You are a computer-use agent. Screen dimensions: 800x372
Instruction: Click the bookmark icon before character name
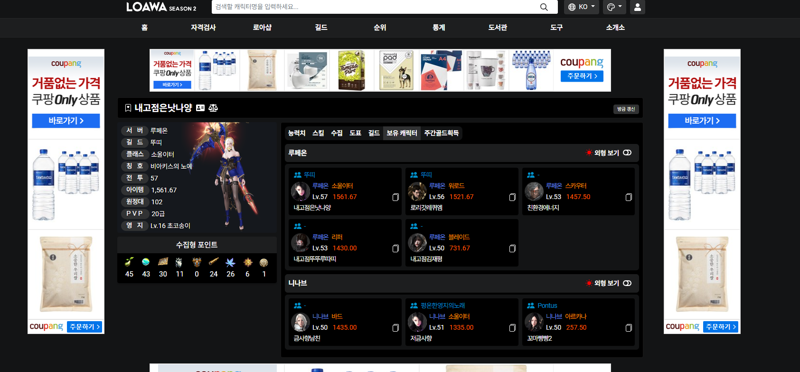pos(128,108)
